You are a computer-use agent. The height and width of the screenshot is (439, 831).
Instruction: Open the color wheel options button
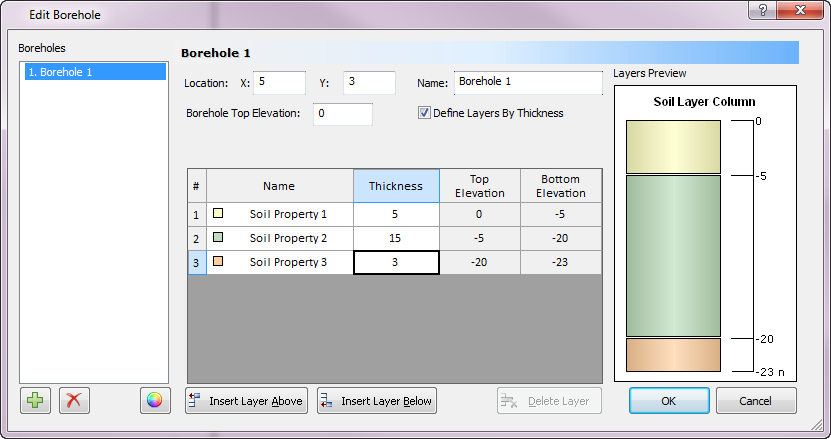click(x=155, y=400)
